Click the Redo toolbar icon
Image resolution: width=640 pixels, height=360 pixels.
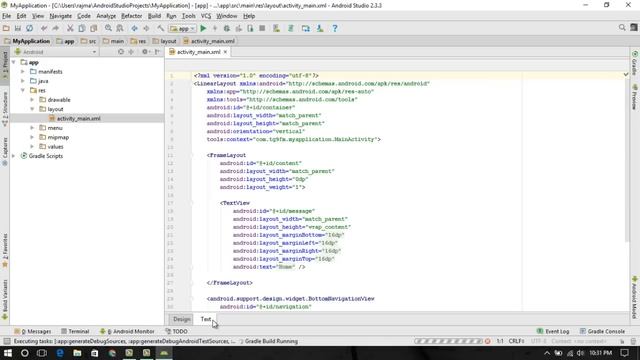tap(56, 28)
